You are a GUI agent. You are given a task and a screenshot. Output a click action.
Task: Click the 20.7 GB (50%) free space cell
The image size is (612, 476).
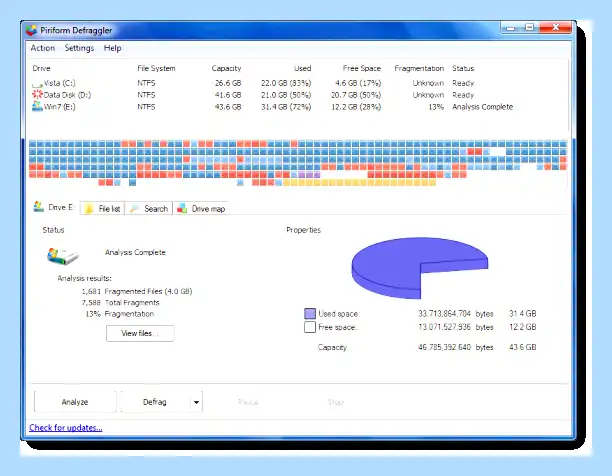coord(356,95)
